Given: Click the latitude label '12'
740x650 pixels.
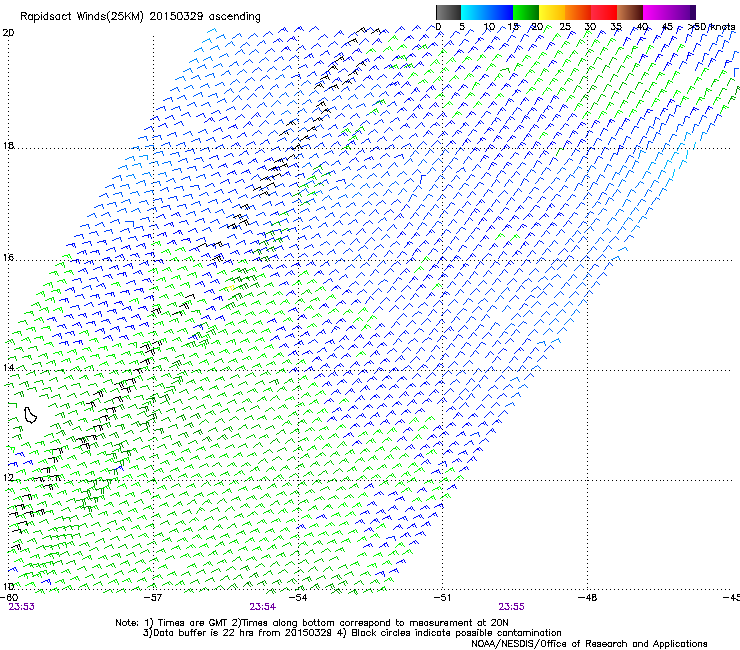Looking at the screenshot, I should (8, 477).
